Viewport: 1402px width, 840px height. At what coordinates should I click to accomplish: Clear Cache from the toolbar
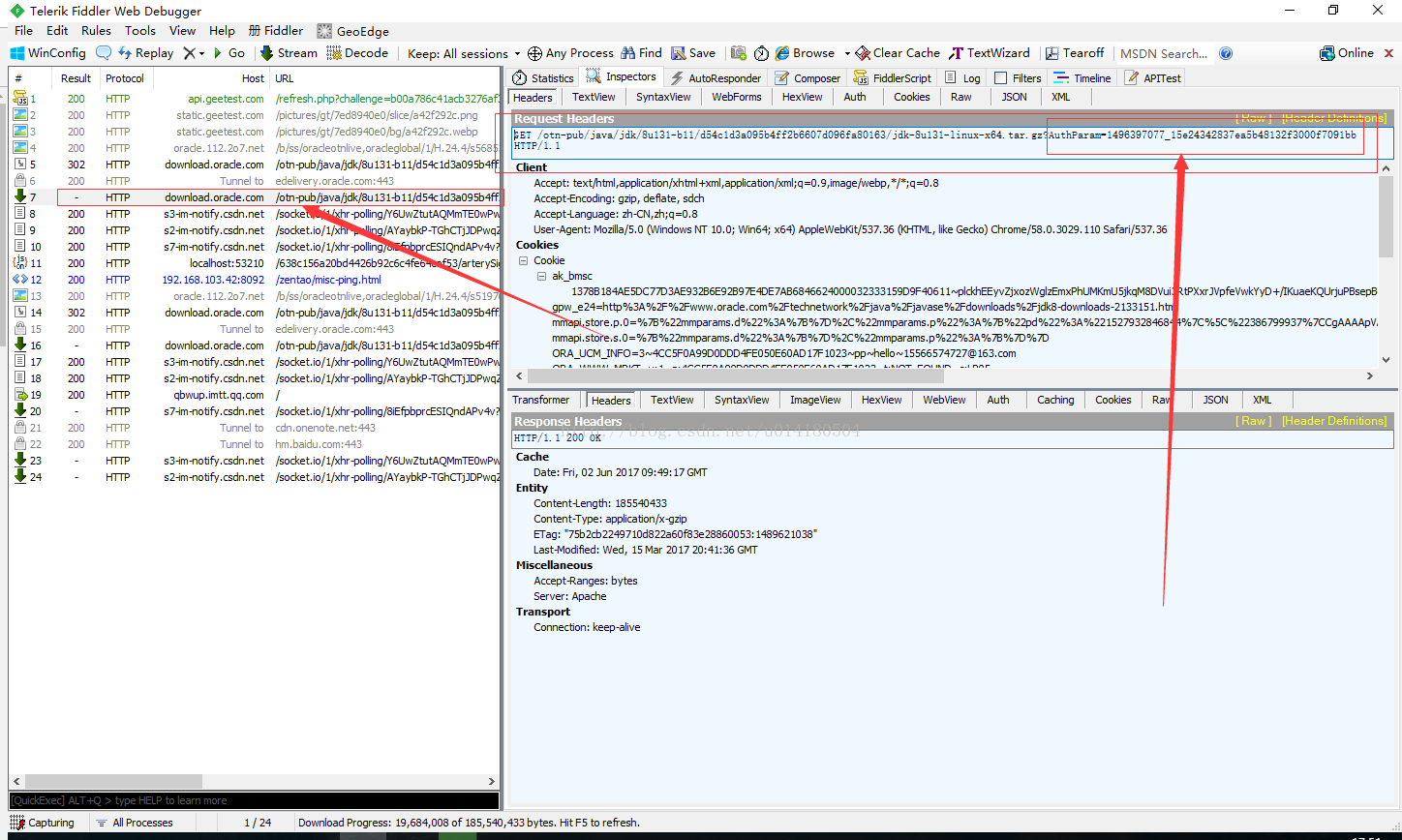click(898, 53)
